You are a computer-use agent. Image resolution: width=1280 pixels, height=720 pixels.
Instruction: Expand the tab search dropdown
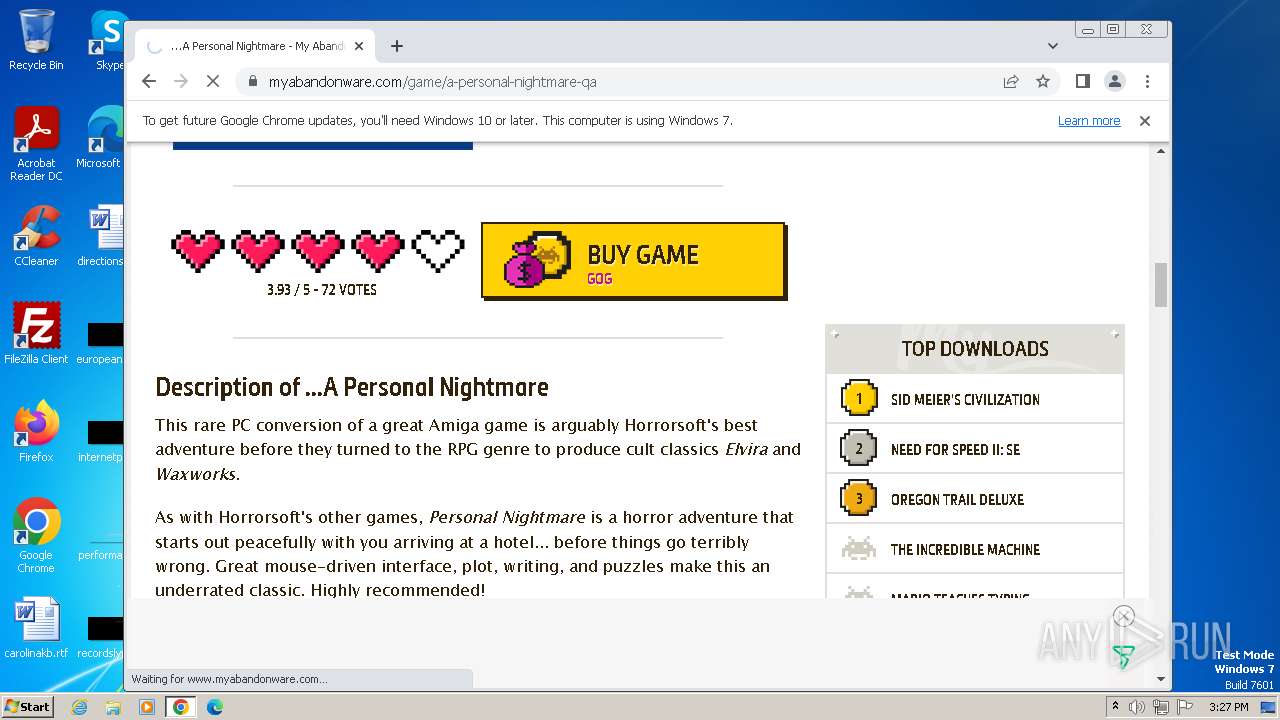pyautogui.click(x=1052, y=46)
